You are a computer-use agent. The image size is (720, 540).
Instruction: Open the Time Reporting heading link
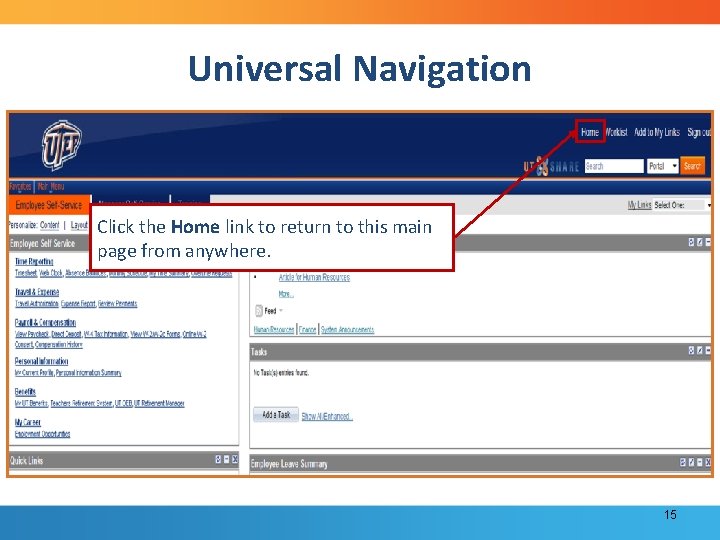click(x=34, y=261)
